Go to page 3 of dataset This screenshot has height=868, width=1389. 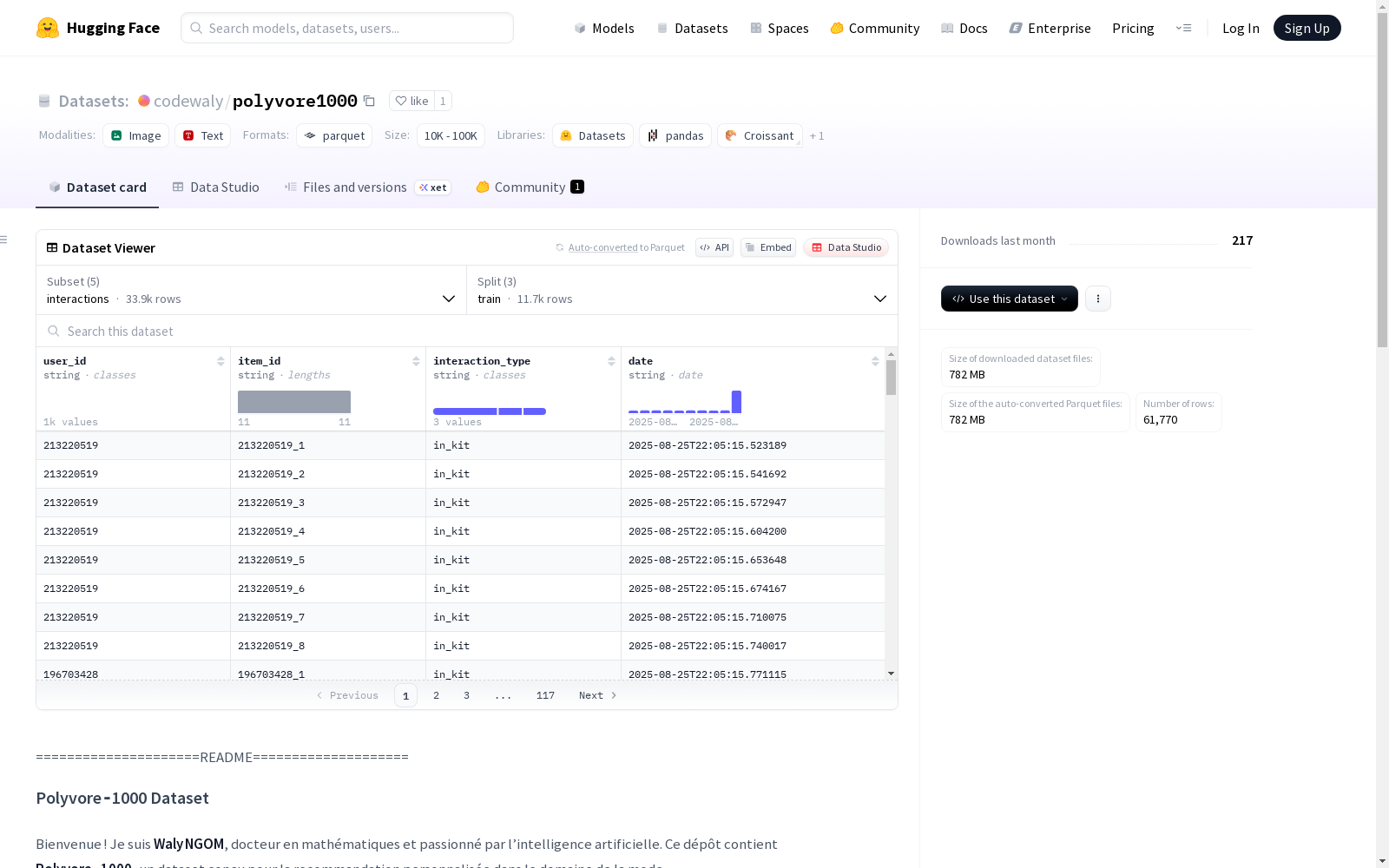coord(466,695)
